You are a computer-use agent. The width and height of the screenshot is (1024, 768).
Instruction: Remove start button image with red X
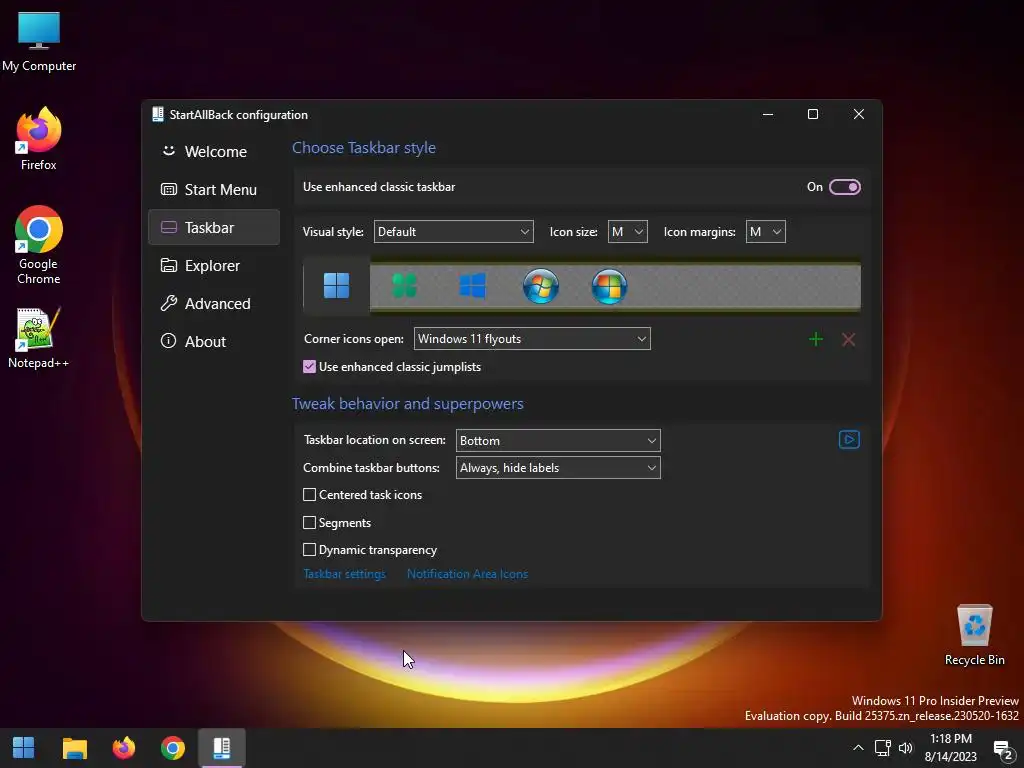point(848,339)
